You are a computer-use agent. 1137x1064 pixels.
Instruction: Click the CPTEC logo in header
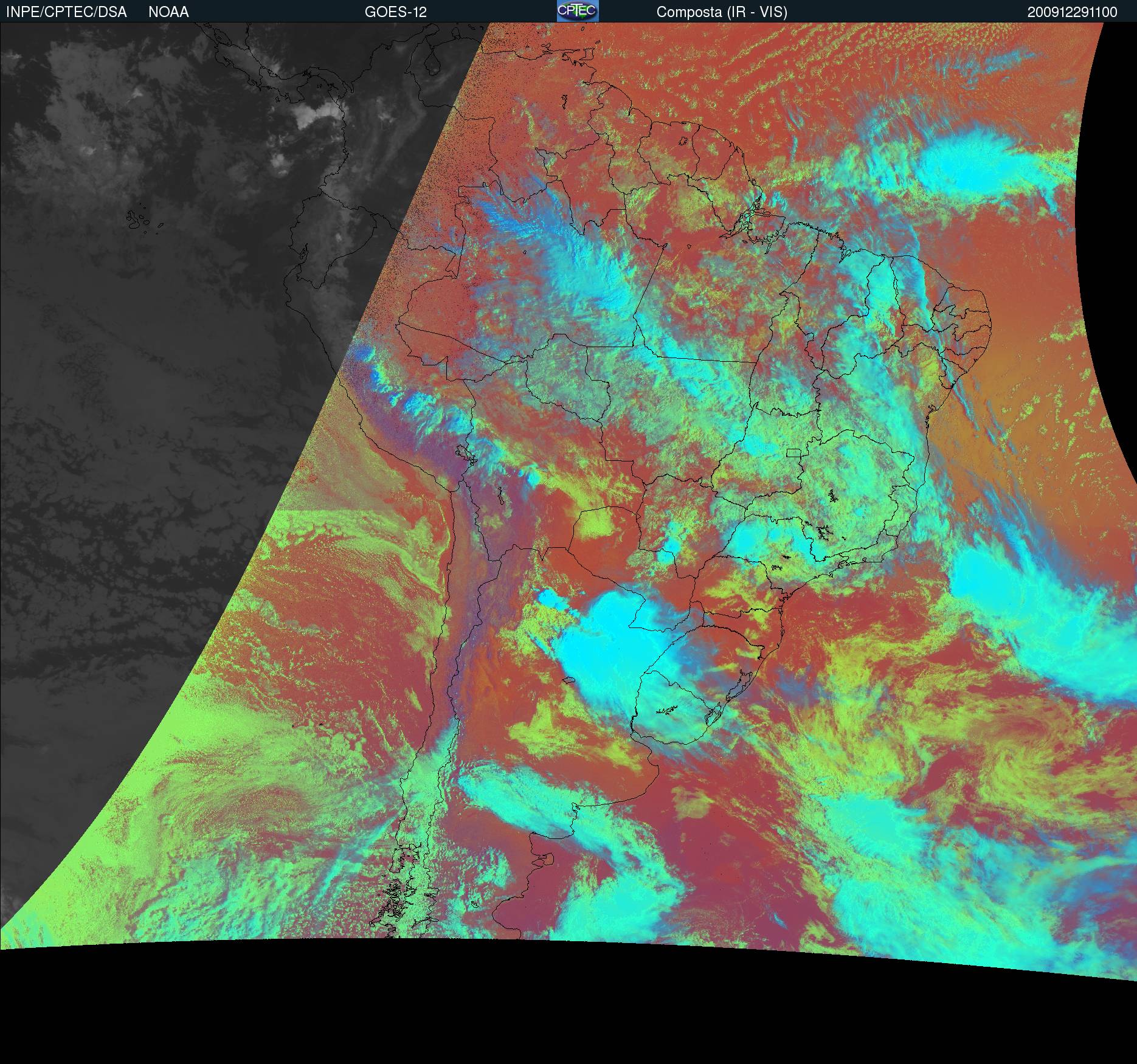pos(577,11)
